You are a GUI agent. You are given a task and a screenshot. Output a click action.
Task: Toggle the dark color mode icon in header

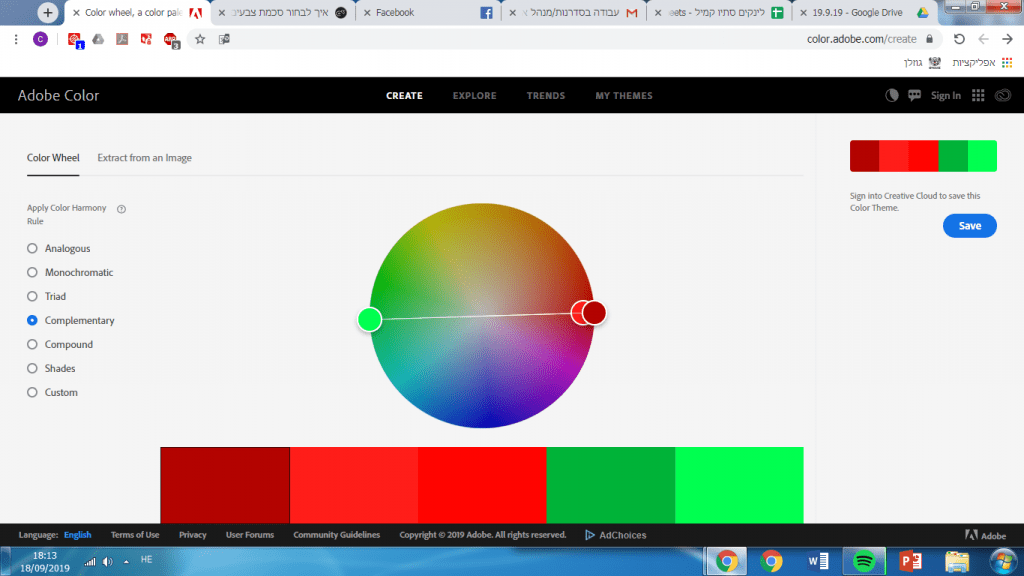(x=891, y=95)
